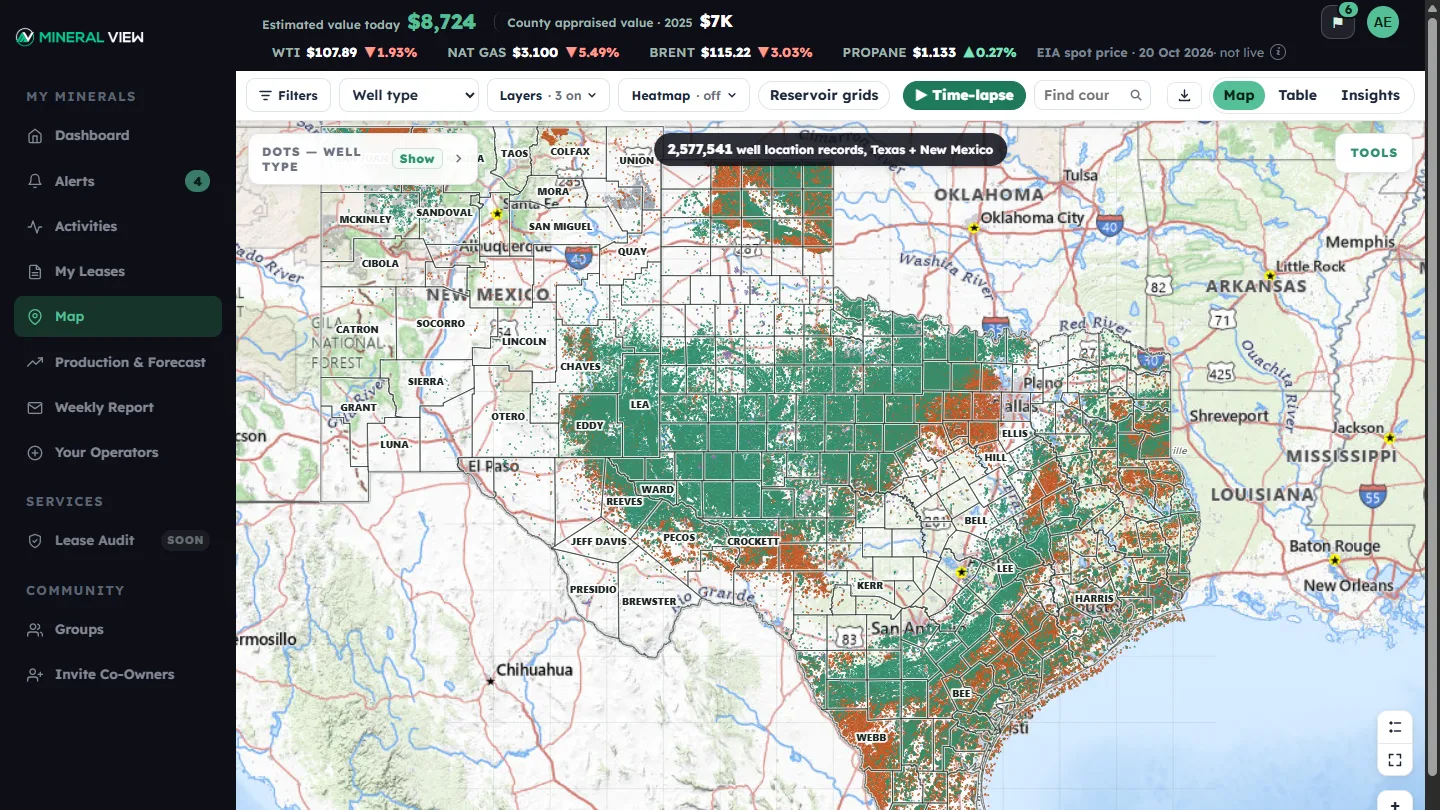The height and width of the screenshot is (810, 1440).
Task: Open the Filters button
Action: point(288,95)
